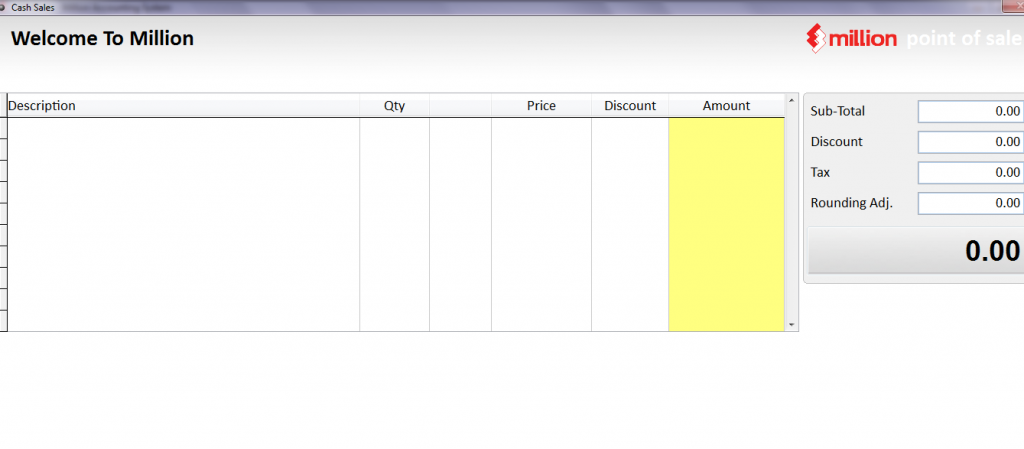Click the Cash Sales title bar icon
Viewport: 1024px width, 449px height.
(x=4, y=7)
